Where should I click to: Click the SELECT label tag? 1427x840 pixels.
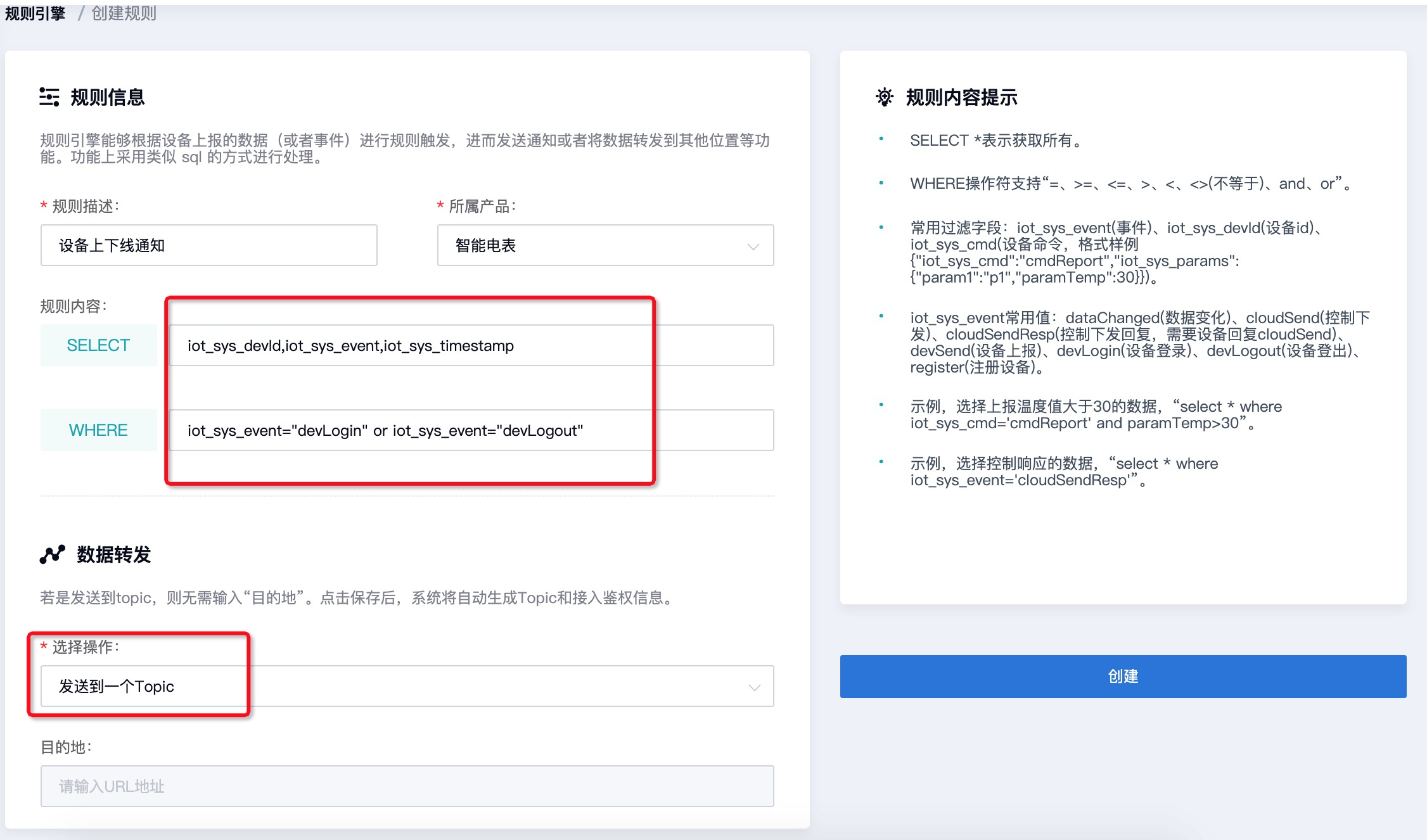click(x=98, y=345)
